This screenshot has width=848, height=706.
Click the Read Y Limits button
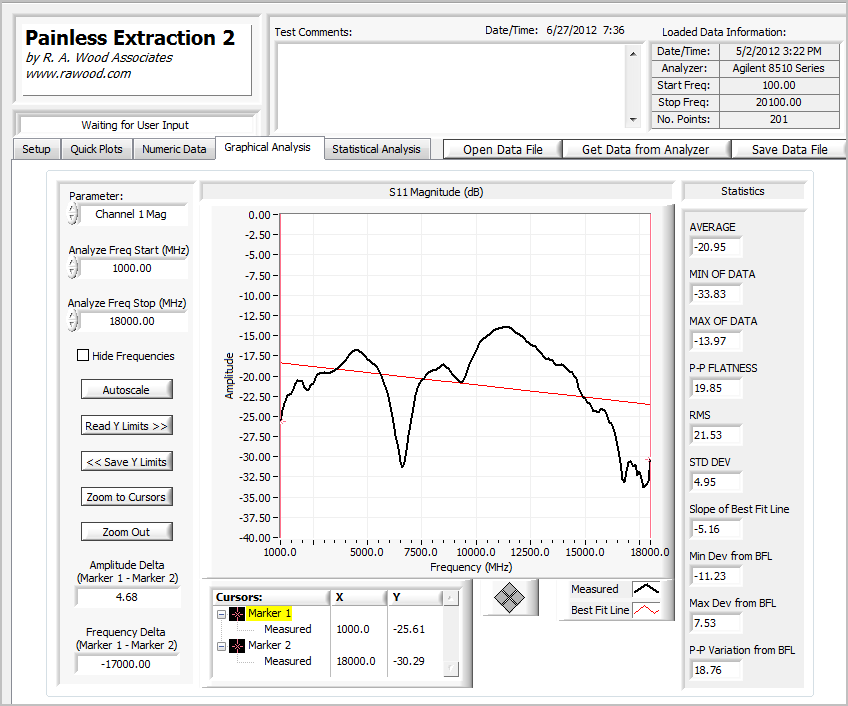(127, 426)
